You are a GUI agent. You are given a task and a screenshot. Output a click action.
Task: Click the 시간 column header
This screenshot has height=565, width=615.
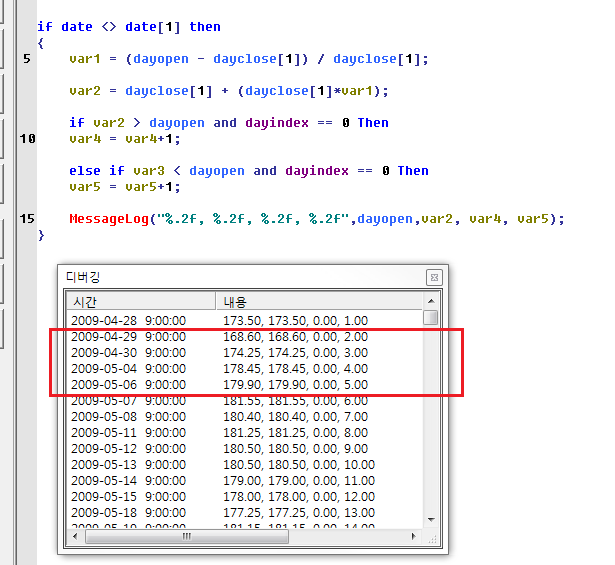click(x=140, y=301)
